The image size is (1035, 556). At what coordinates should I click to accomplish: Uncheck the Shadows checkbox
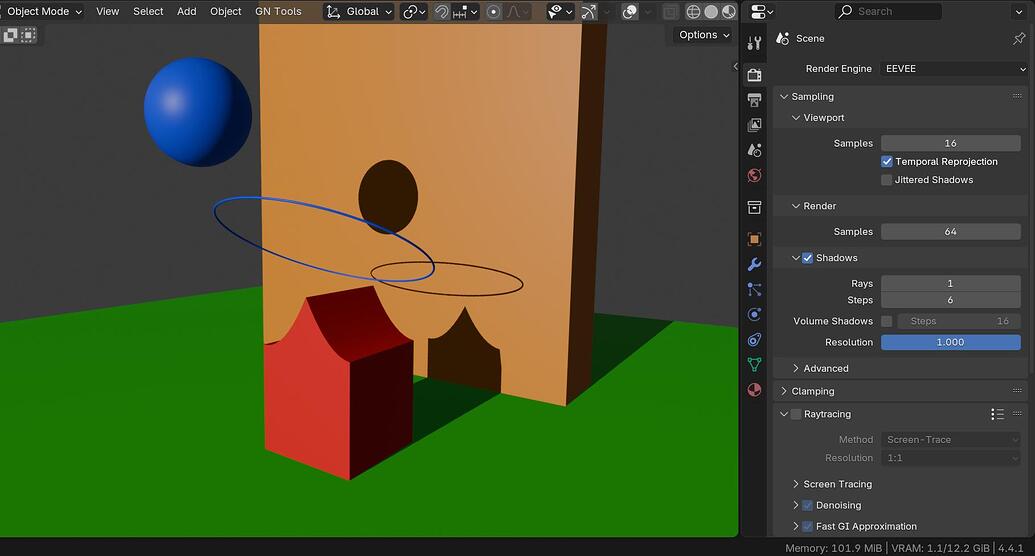pyautogui.click(x=807, y=258)
